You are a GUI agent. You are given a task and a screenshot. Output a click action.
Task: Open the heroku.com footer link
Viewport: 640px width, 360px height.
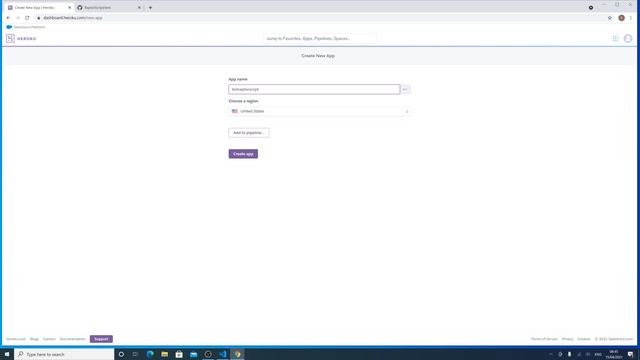[x=16, y=339]
